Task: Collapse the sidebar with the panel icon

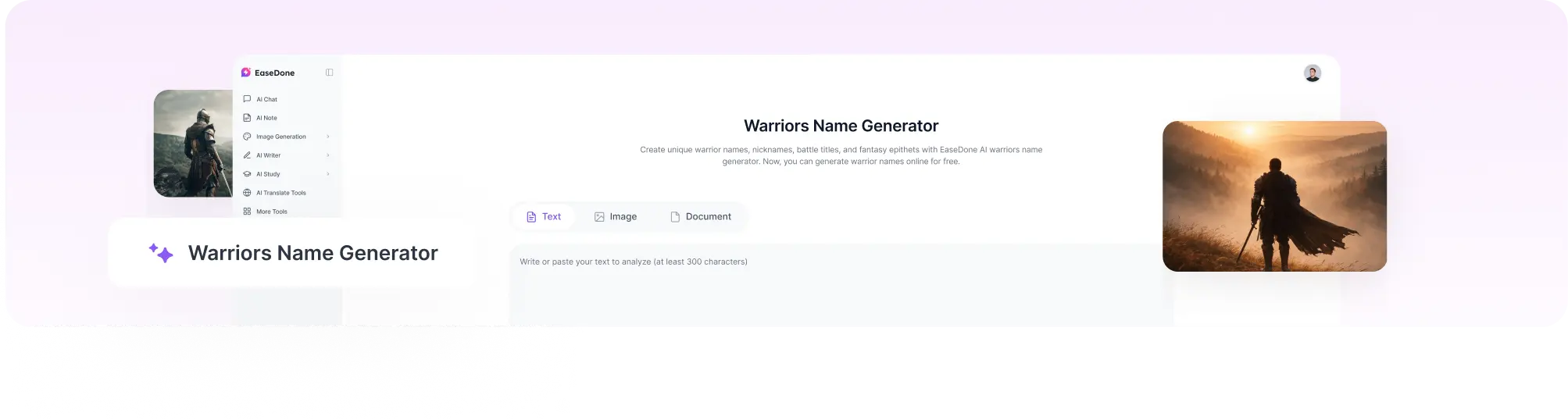Action: point(330,73)
